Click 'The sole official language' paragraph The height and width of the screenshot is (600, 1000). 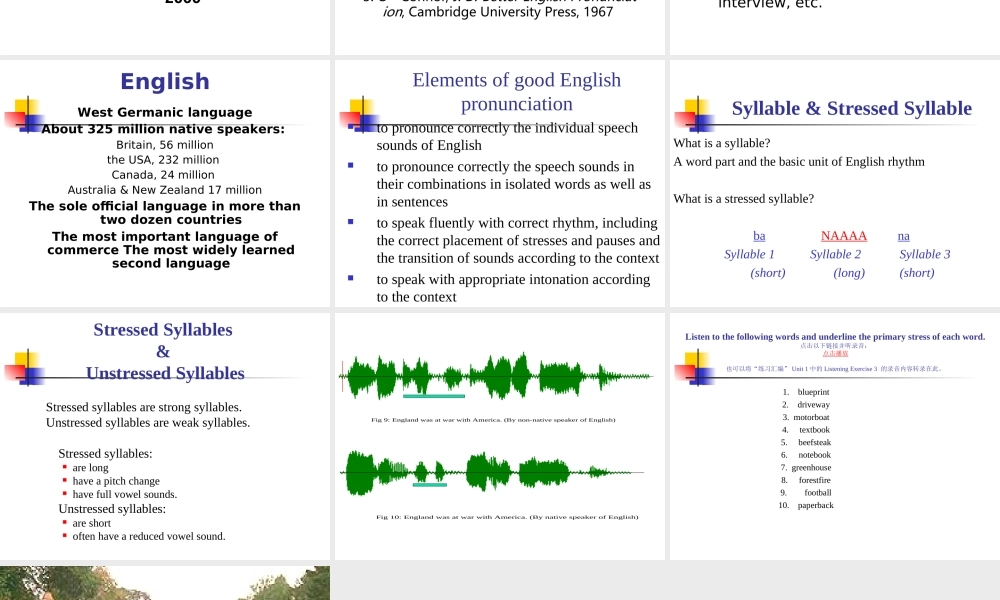pos(165,212)
